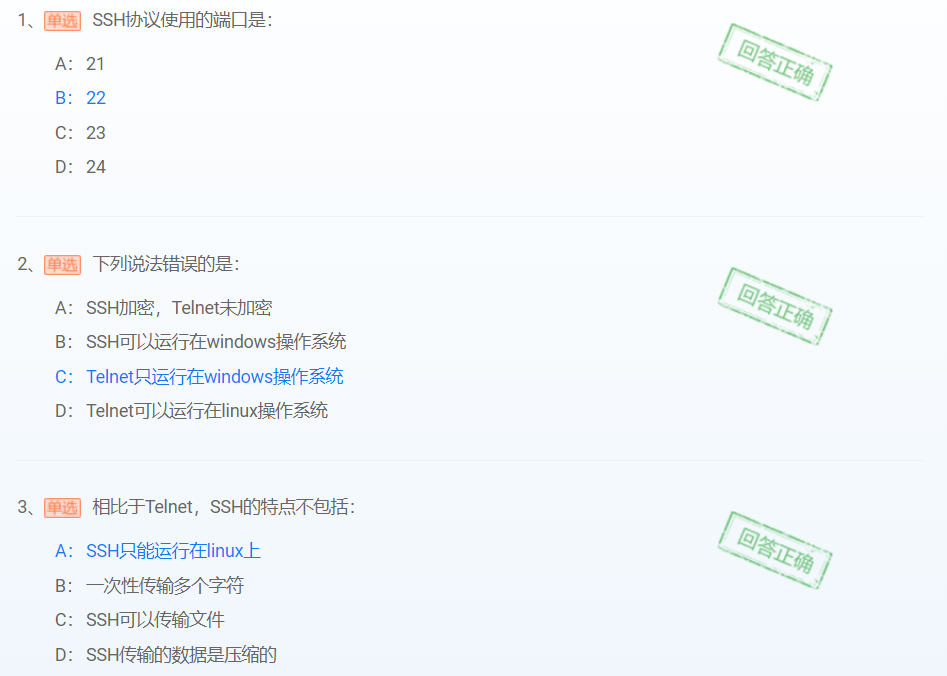Select option C: 23 in question 1

[x=80, y=133]
